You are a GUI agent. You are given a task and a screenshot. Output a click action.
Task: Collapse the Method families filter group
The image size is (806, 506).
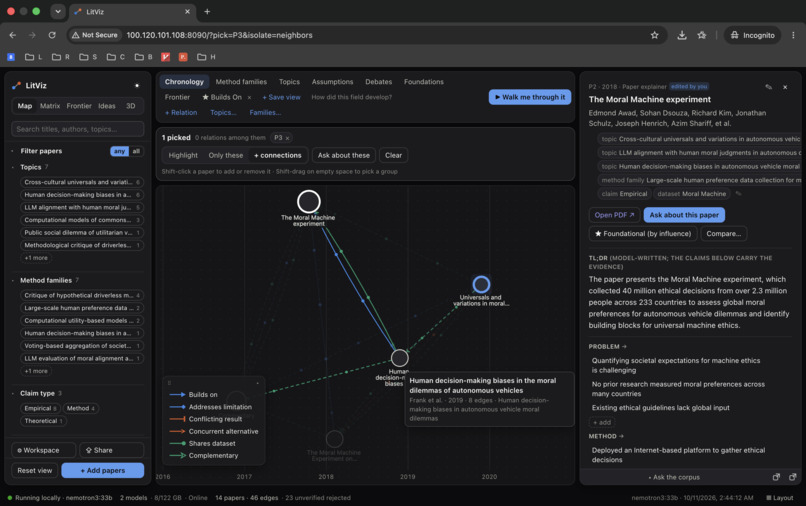click(13, 280)
